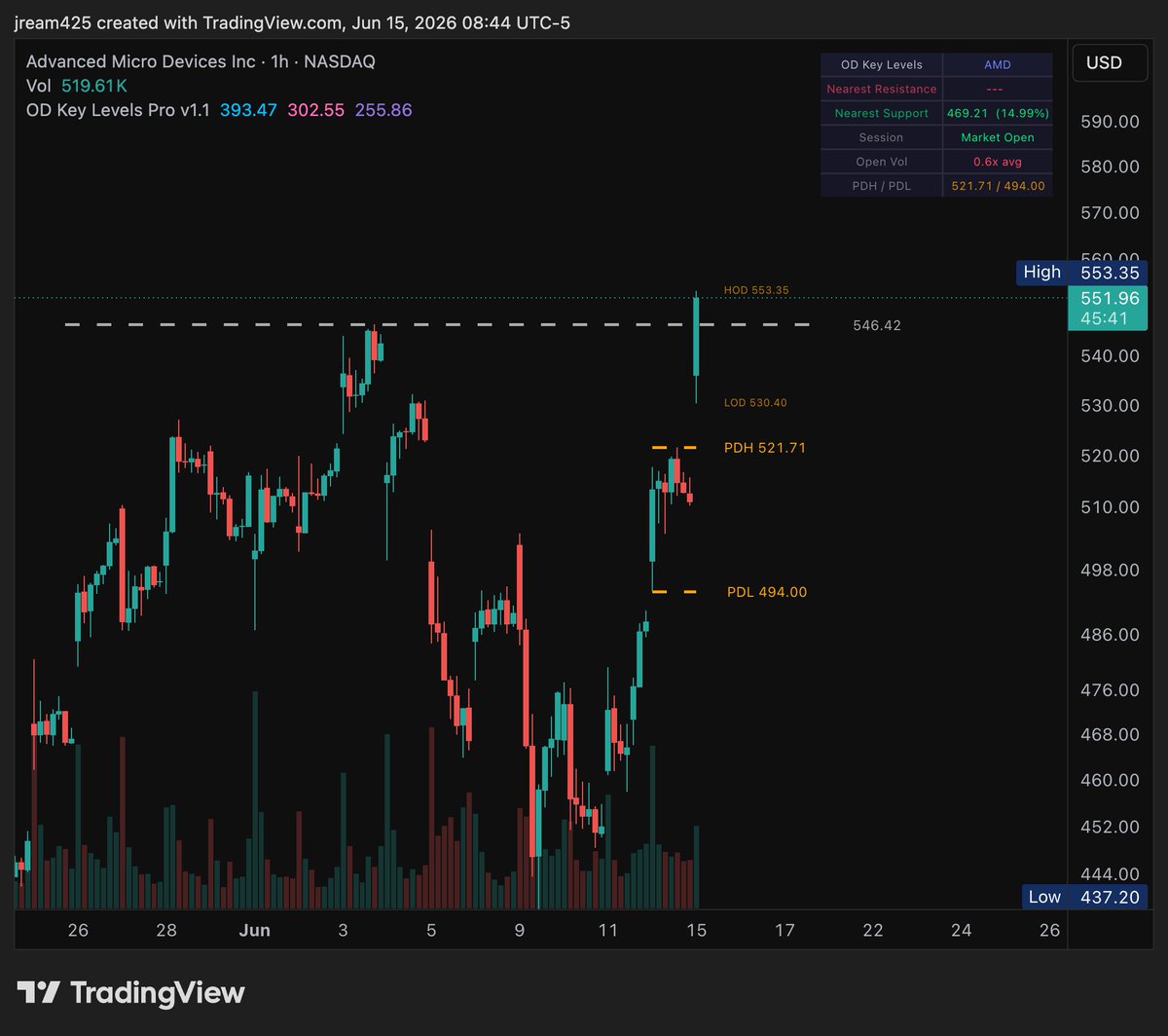This screenshot has height=1036, width=1168.
Task: Click the AMD ticker cell in table
Action: (x=998, y=65)
